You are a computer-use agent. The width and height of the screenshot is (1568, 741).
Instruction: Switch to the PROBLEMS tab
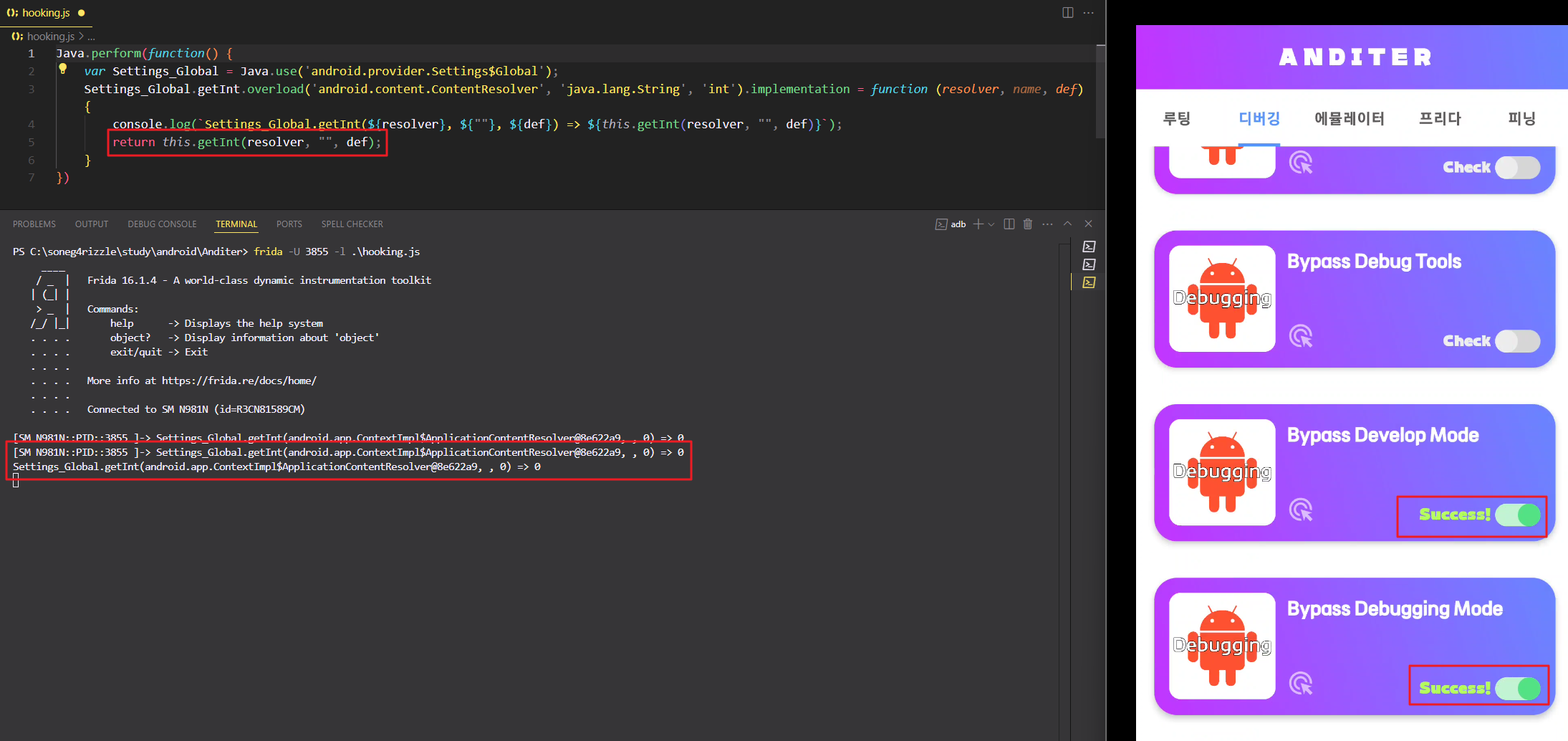pyautogui.click(x=34, y=224)
